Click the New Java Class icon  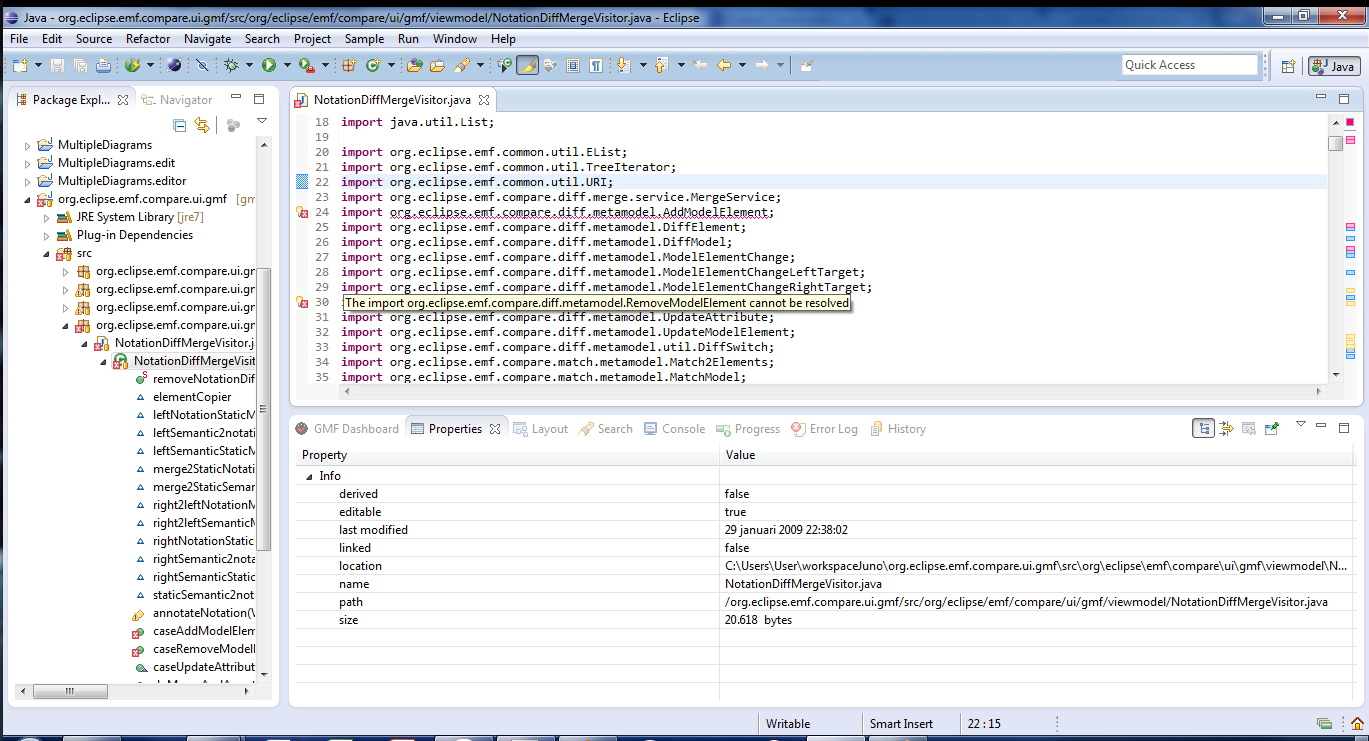pos(372,65)
